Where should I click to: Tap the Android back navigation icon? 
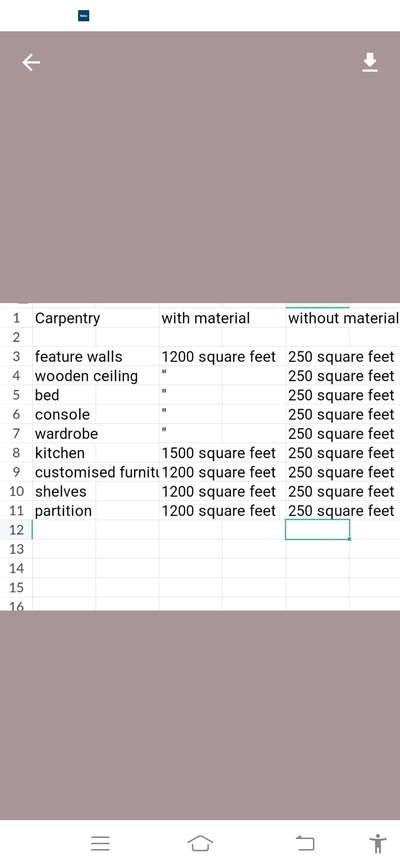click(305, 843)
